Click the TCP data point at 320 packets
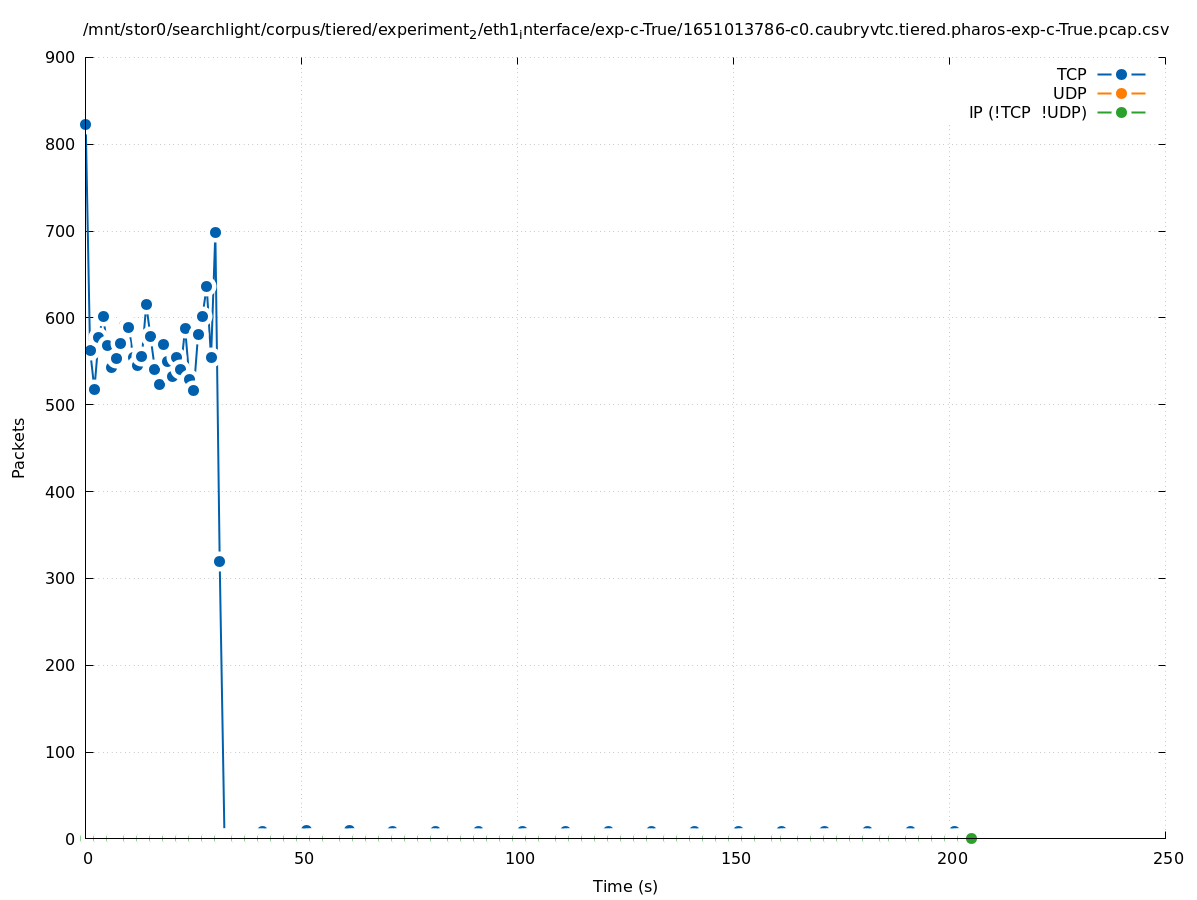Viewport: 1197px width, 900px height. point(219,561)
